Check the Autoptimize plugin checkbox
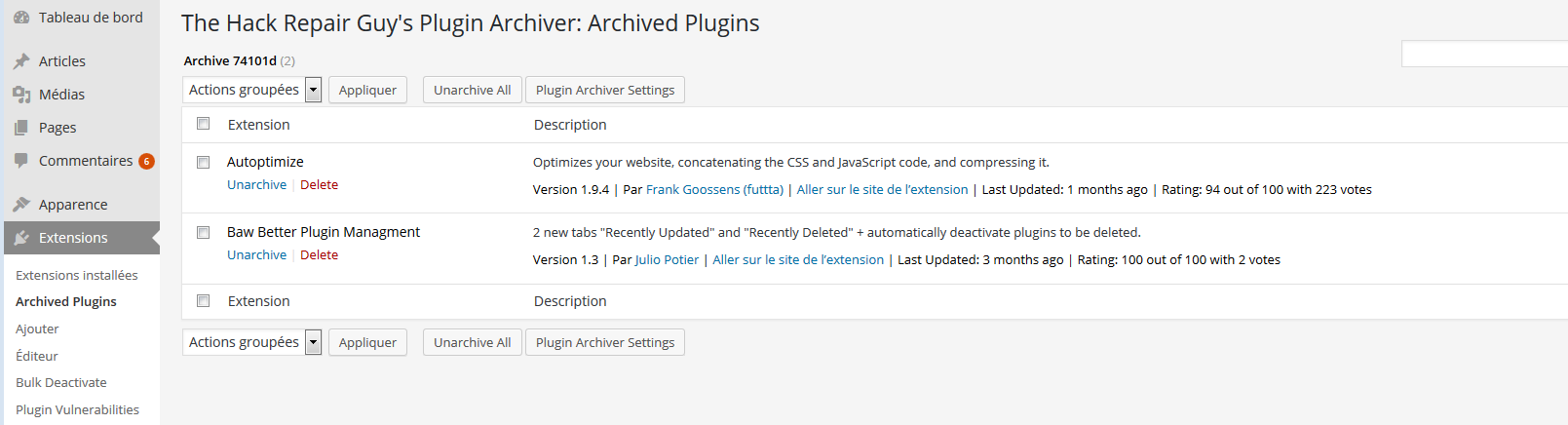 tap(203, 162)
